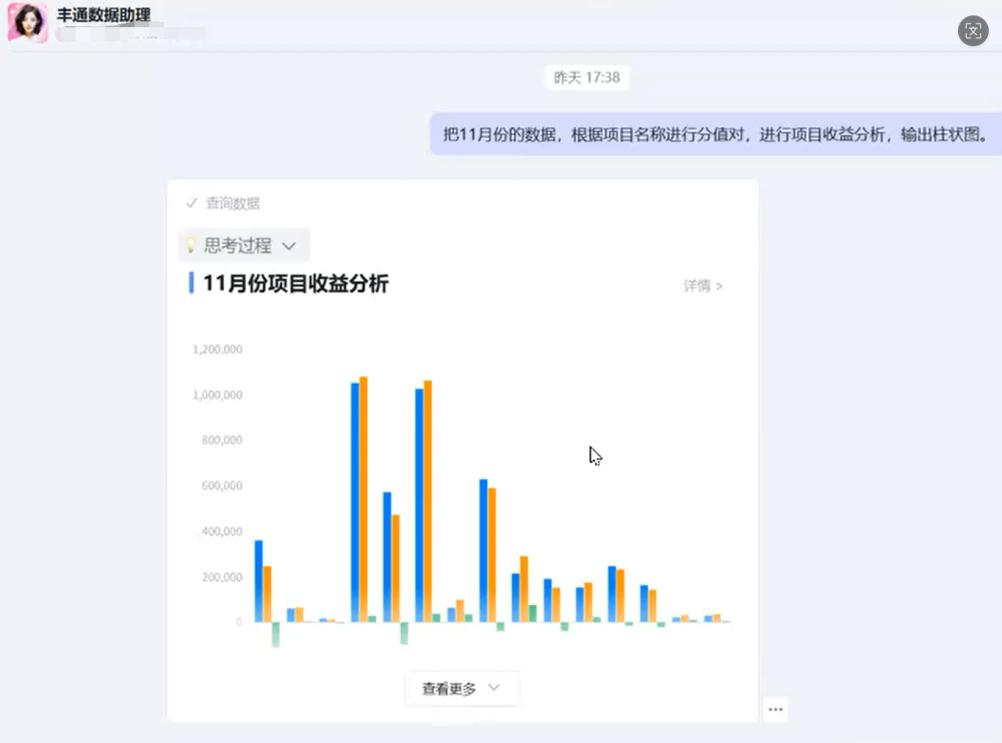Click the translate icon in top-right corner
Screen dimensions: 1002x743
pos(972,31)
